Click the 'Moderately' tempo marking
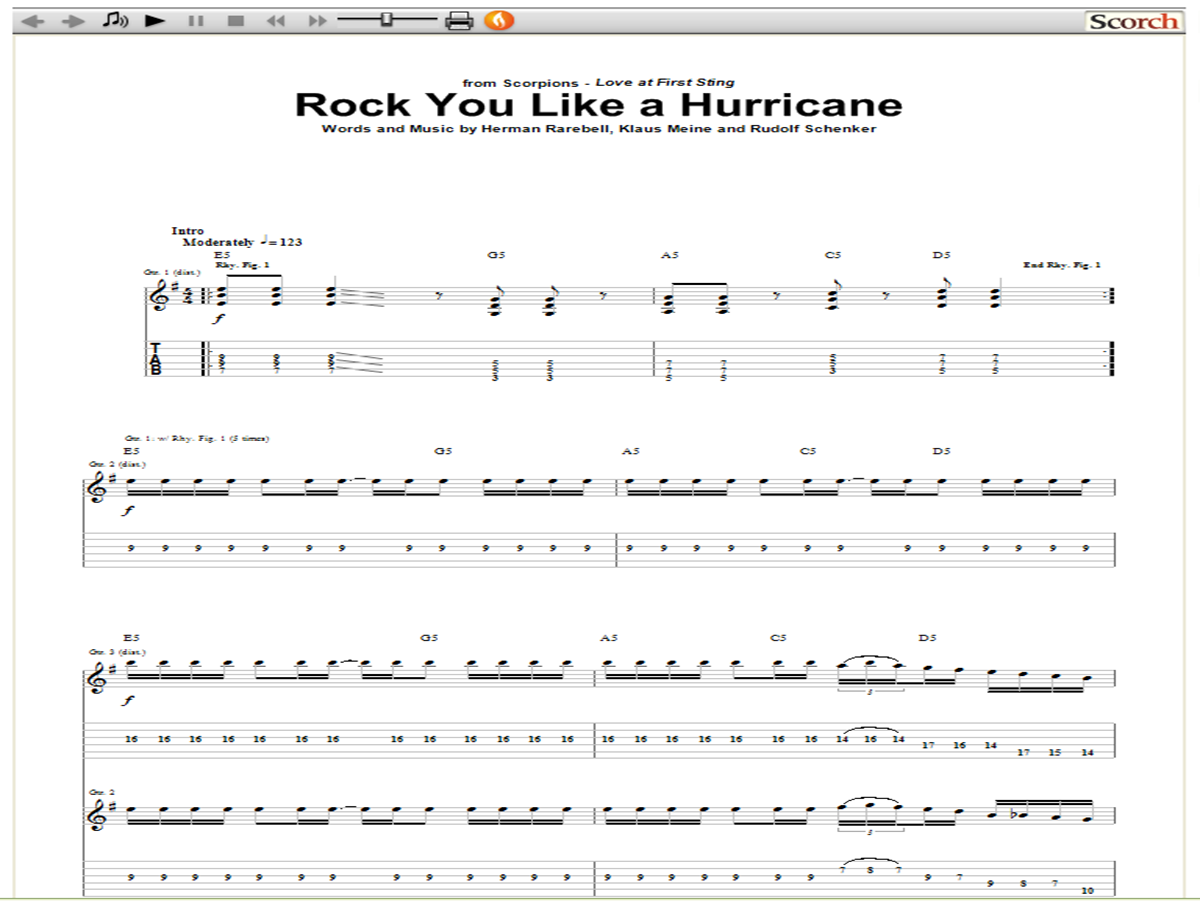Image resolution: width=1200 pixels, height=901 pixels. (x=218, y=242)
